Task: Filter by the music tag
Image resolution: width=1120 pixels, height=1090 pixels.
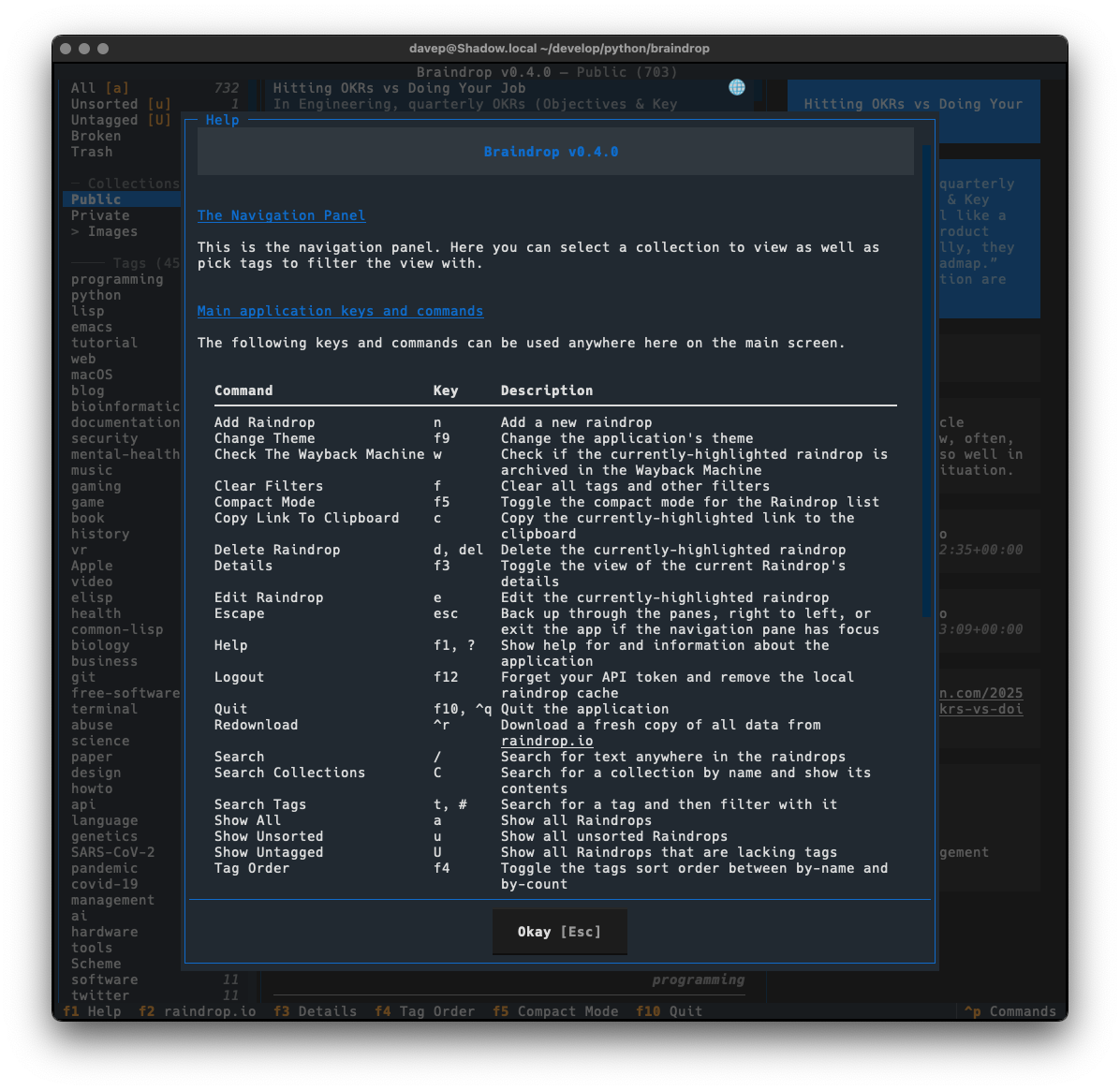Action: click(92, 470)
